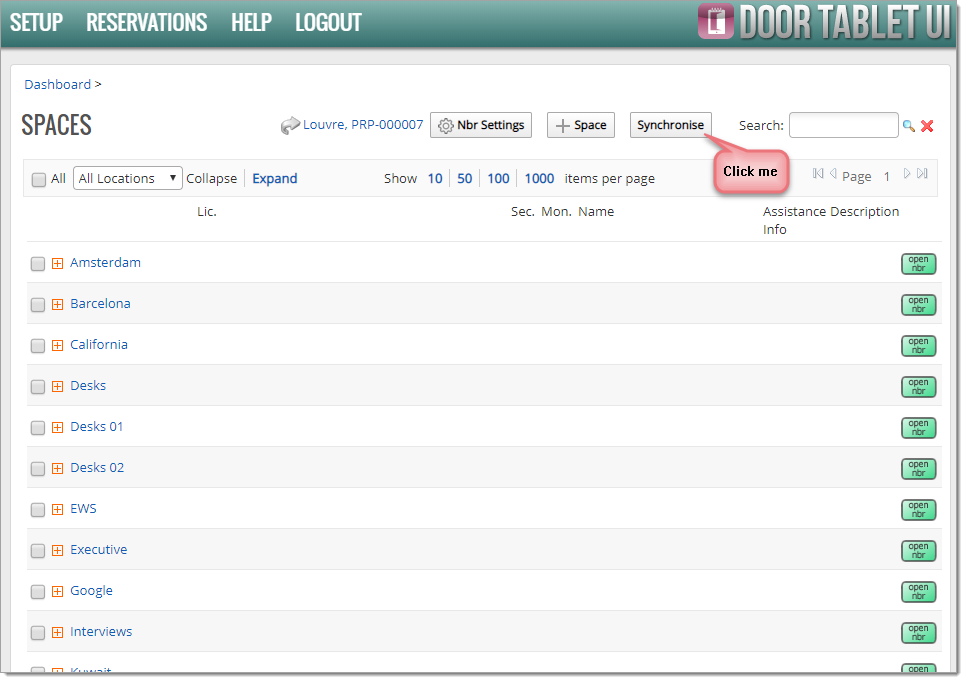Go to the first page arrow
This screenshot has width=965, height=681.
pos(818,174)
